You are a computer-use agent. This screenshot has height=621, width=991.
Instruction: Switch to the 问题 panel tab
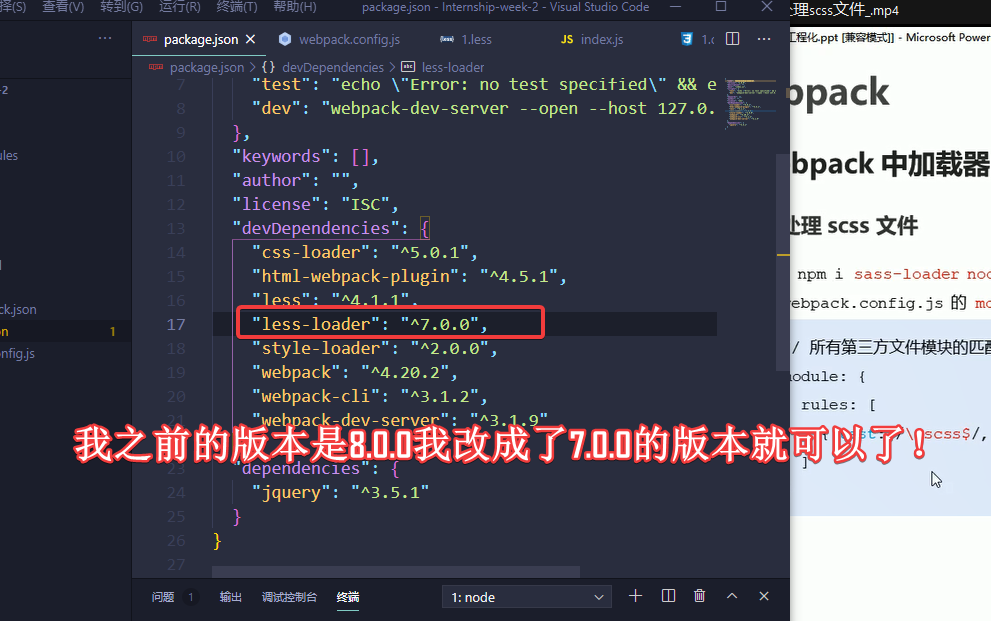[162, 597]
